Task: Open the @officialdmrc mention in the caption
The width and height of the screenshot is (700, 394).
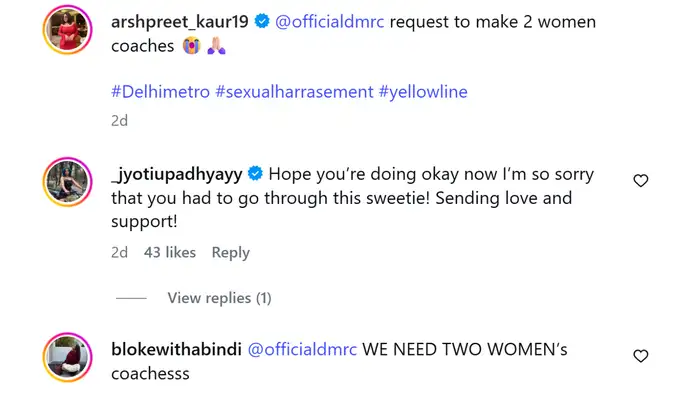Action: 329,22
